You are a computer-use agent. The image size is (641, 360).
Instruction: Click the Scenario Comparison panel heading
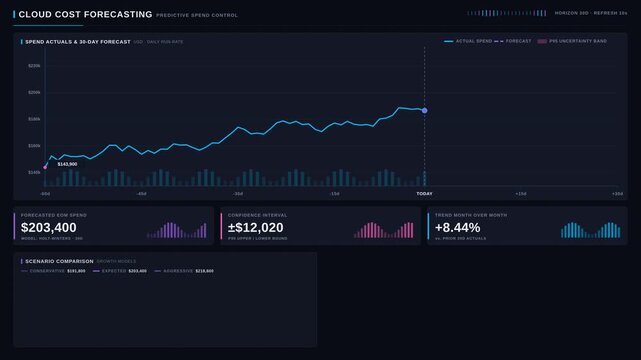coord(59,261)
